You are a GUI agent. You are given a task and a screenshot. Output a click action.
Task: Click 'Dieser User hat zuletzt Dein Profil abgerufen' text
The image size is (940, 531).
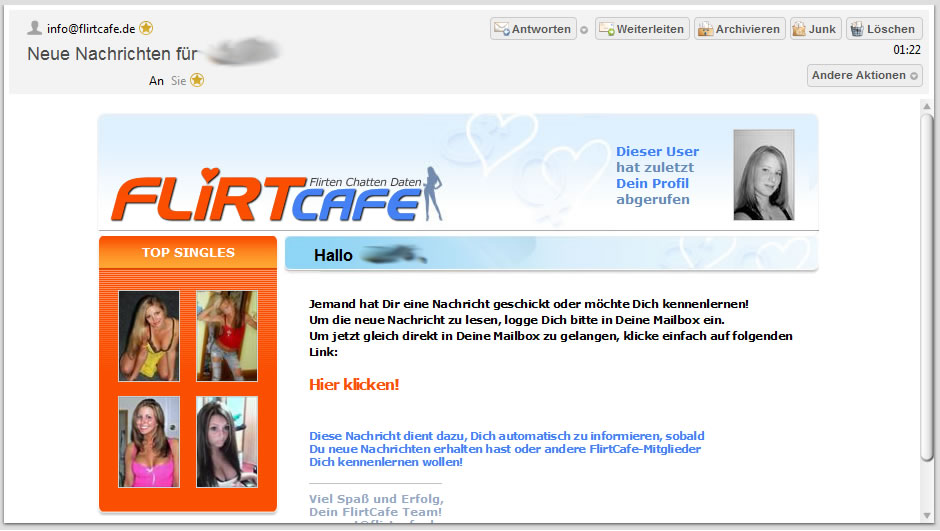click(657, 176)
